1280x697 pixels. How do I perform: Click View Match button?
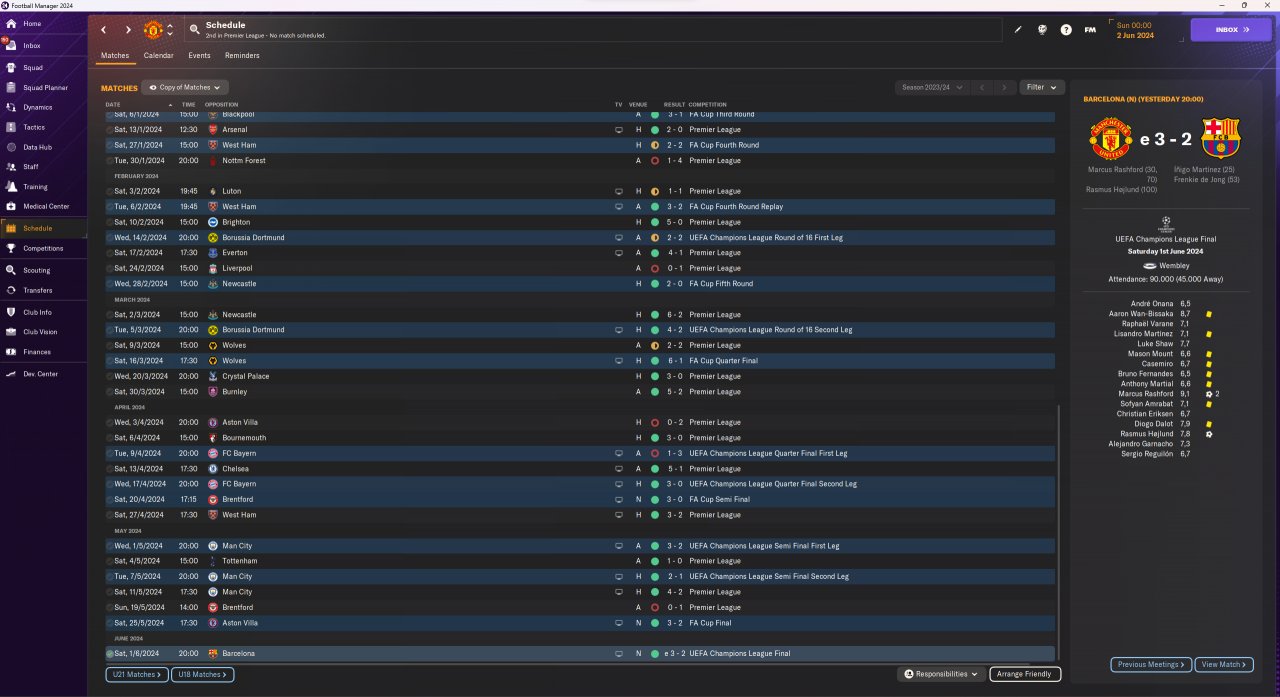point(1224,664)
